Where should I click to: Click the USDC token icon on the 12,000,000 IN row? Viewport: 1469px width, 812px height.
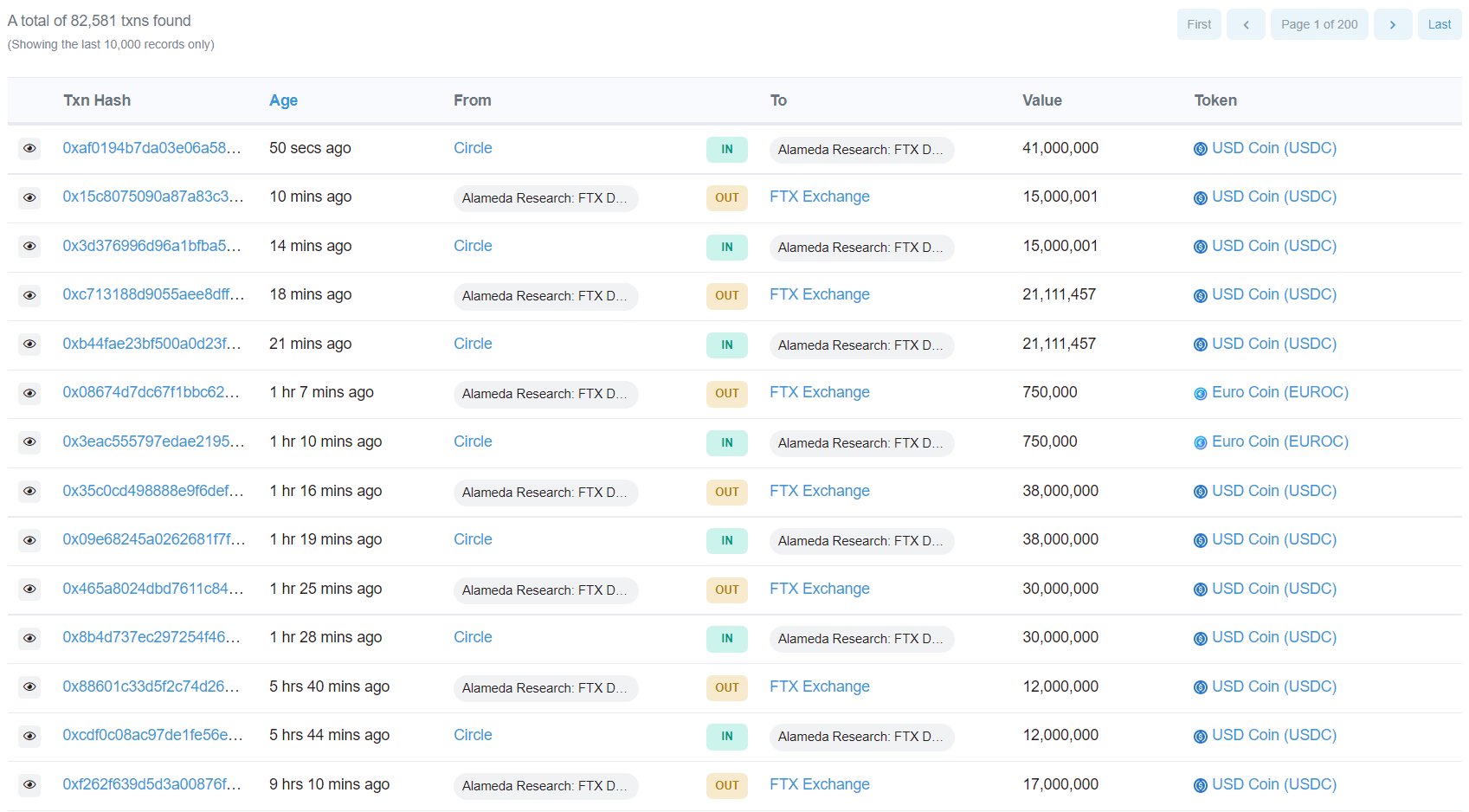click(1200, 736)
